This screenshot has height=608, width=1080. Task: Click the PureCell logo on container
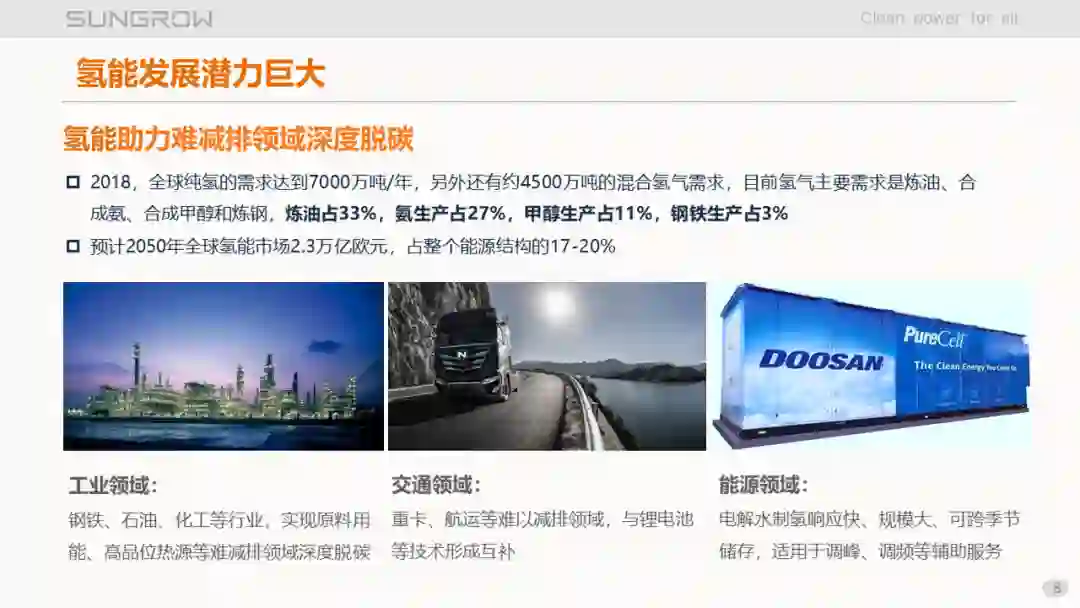pyautogui.click(x=934, y=337)
